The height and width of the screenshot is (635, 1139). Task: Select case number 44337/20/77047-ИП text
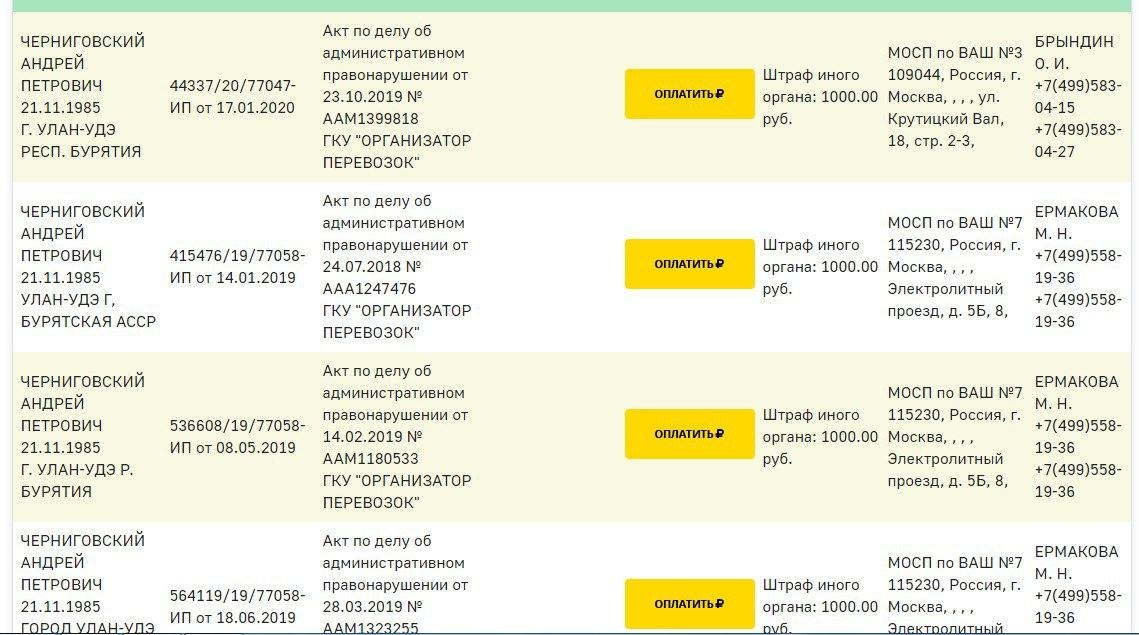(232, 97)
